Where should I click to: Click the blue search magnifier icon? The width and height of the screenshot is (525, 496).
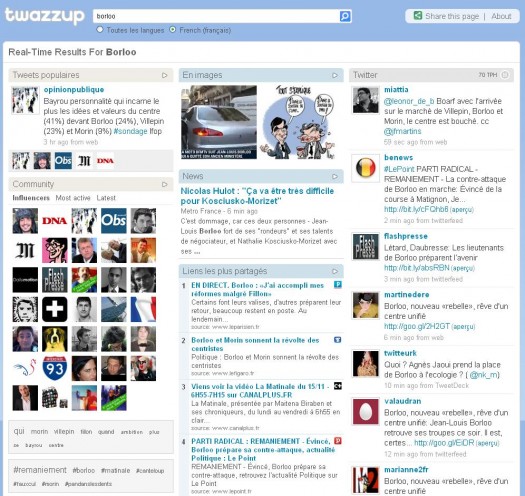[345, 16]
